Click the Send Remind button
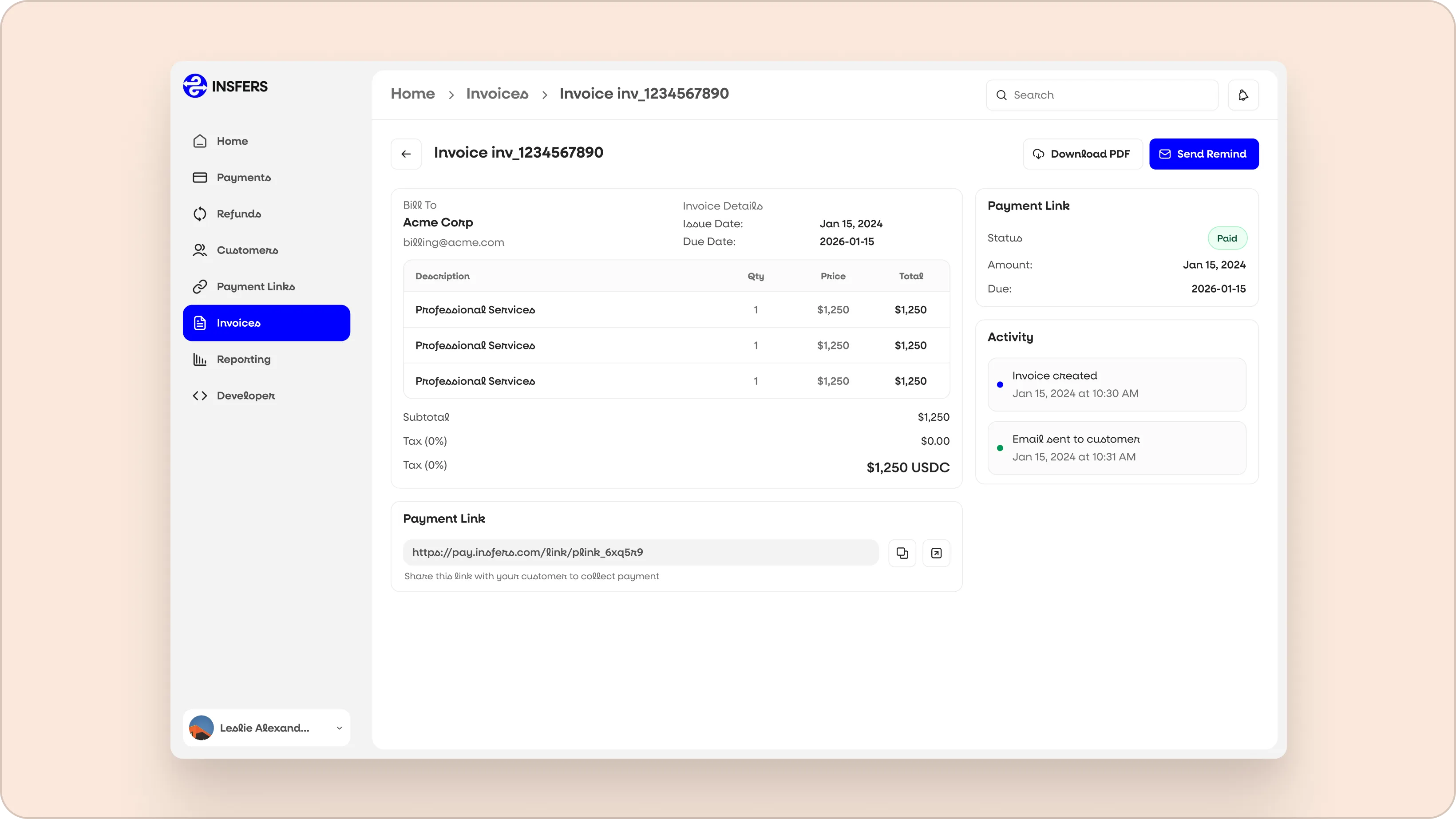Image resolution: width=1456 pixels, height=819 pixels. point(1204,154)
